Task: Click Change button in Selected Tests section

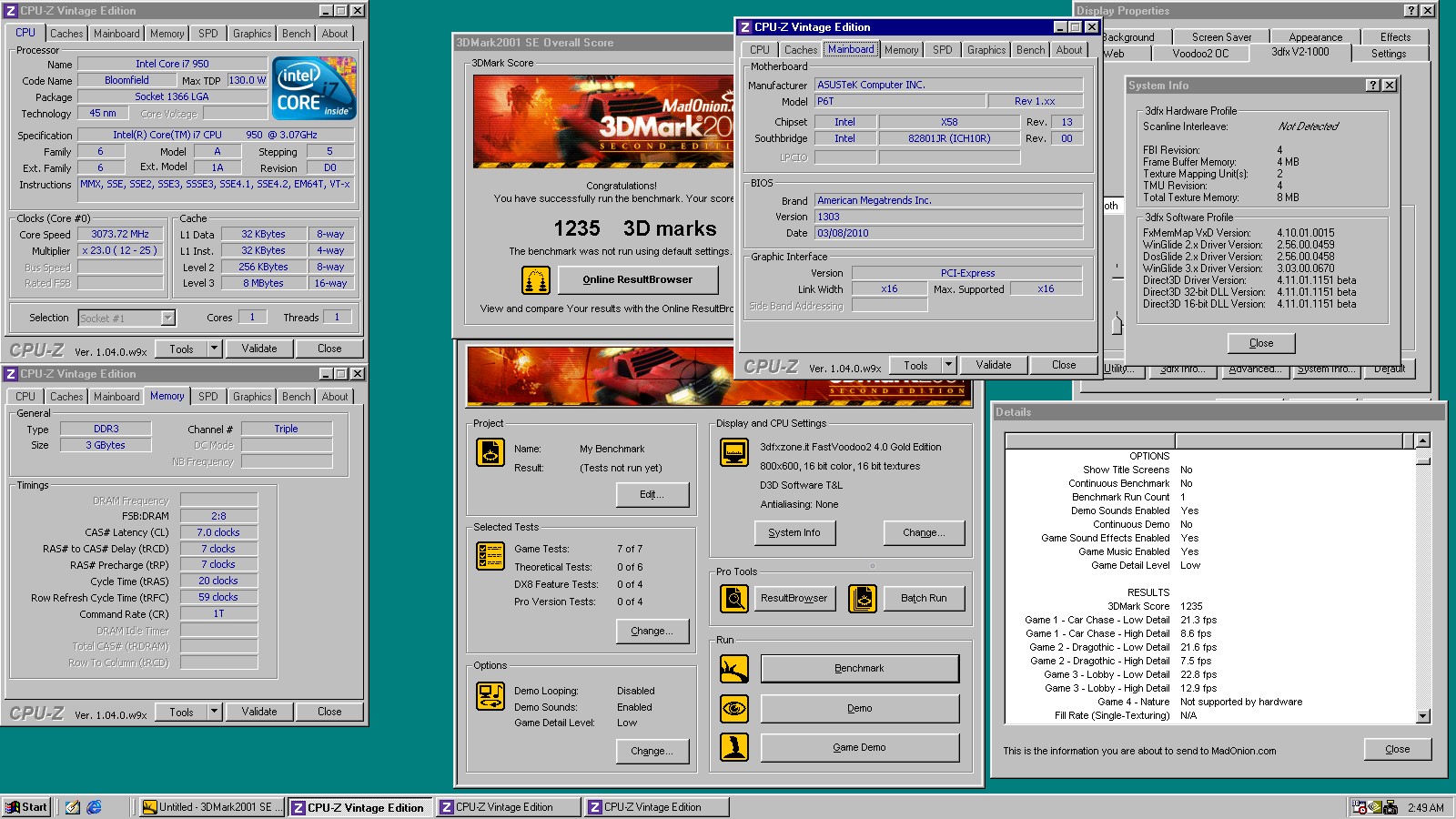Action: 652,632
